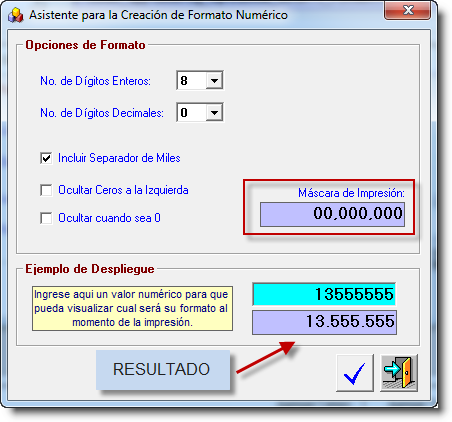
Task: Click the yellow instruction note box
Action: tap(132, 308)
